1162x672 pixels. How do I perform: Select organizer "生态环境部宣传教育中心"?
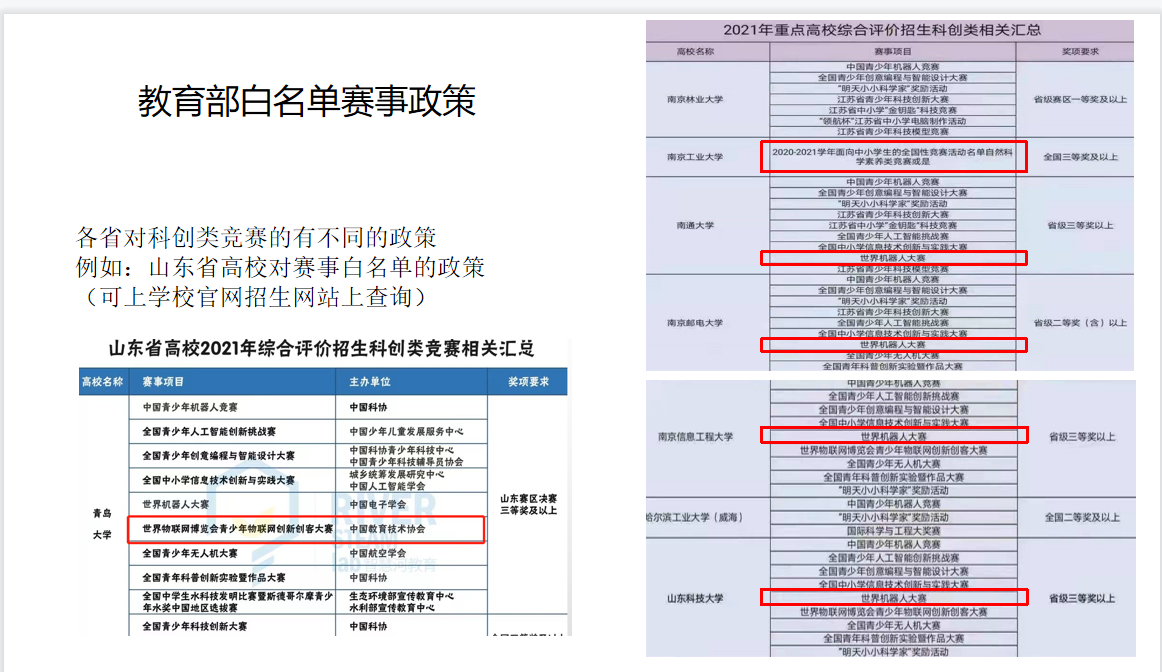pos(402,596)
